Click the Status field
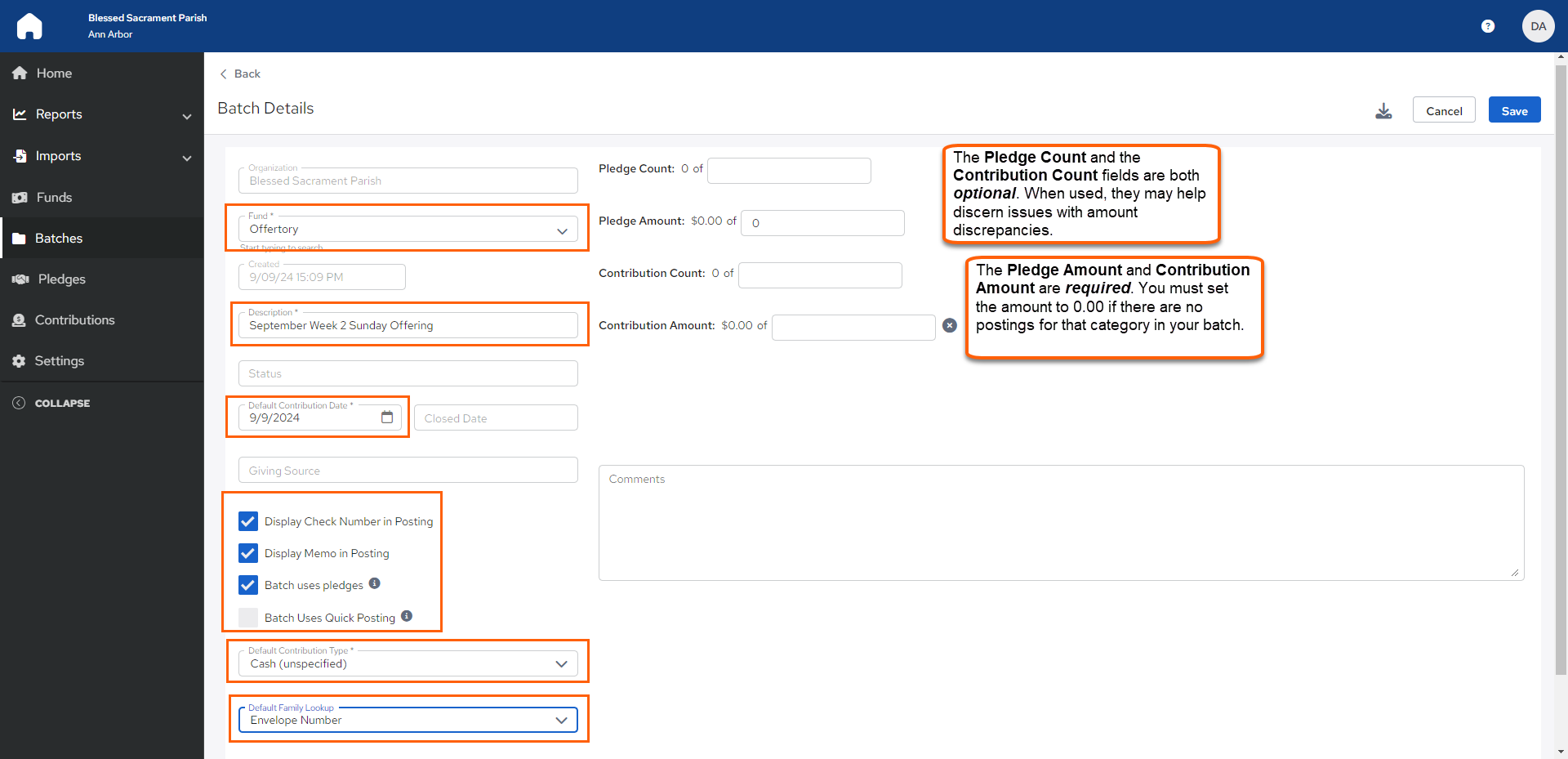1568x759 pixels. [x=408, y=373]
